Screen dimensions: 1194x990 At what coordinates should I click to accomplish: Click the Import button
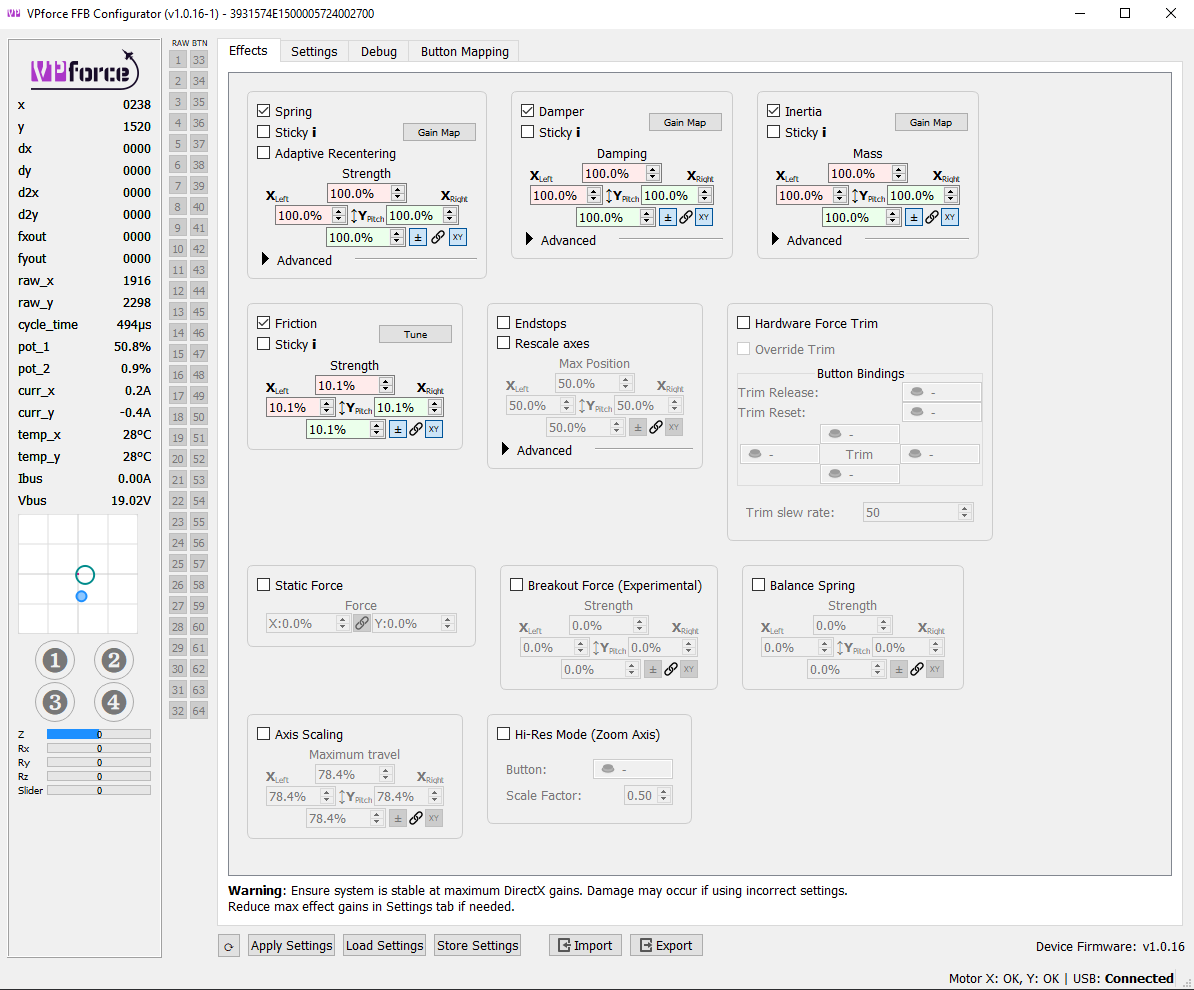(585, 945)
